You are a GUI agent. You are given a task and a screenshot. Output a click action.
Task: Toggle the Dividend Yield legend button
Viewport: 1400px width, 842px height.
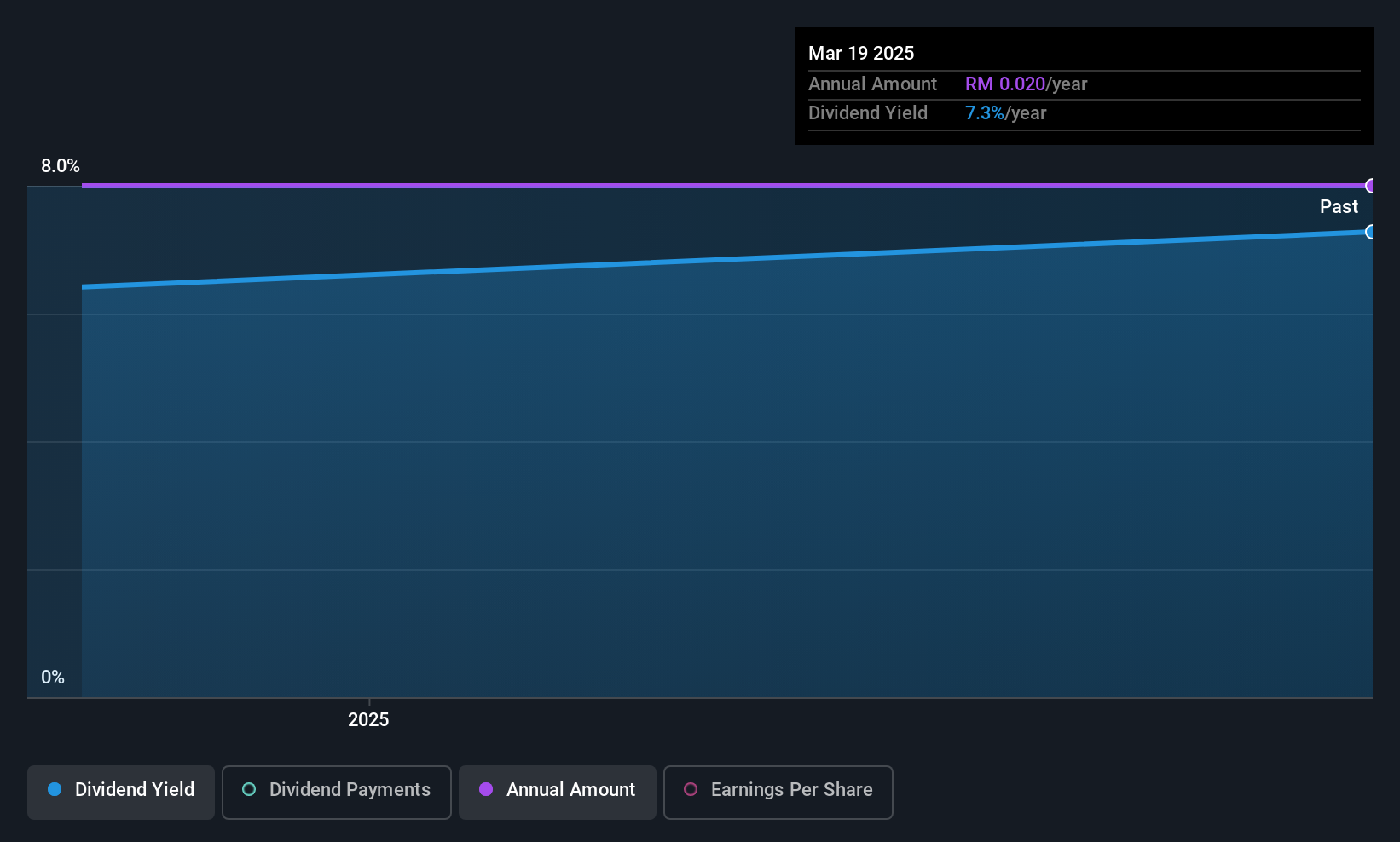121,792
